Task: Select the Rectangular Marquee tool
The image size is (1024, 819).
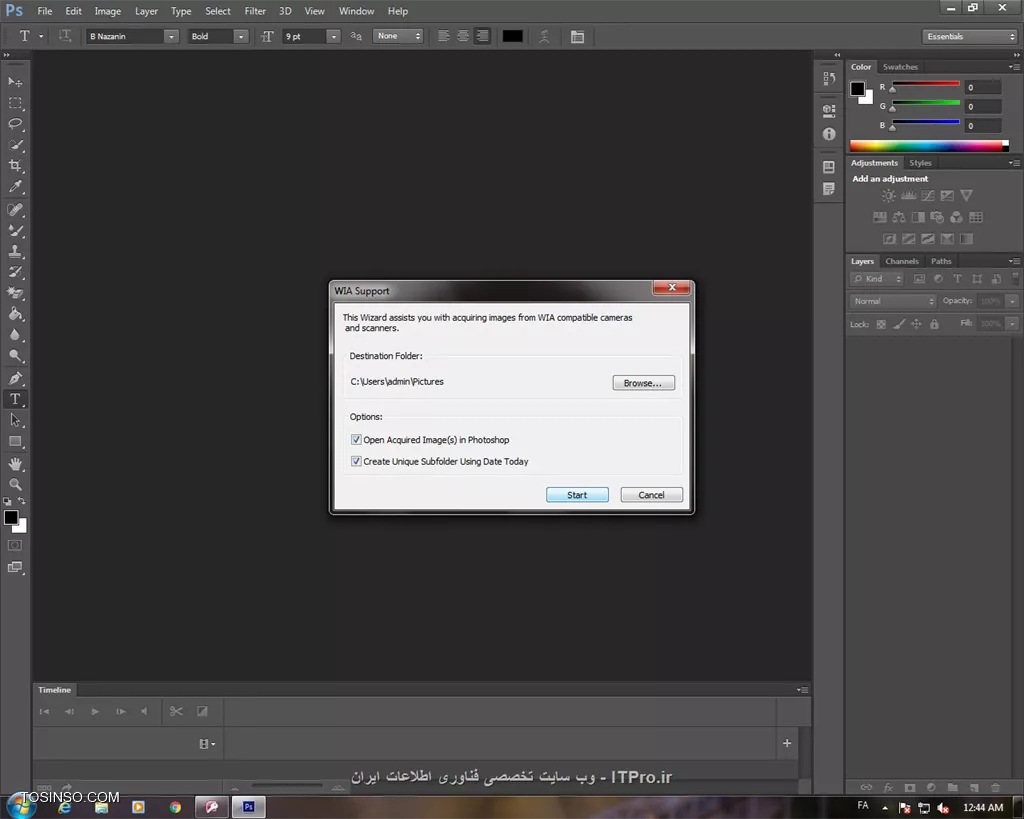Action: (15, 103)
